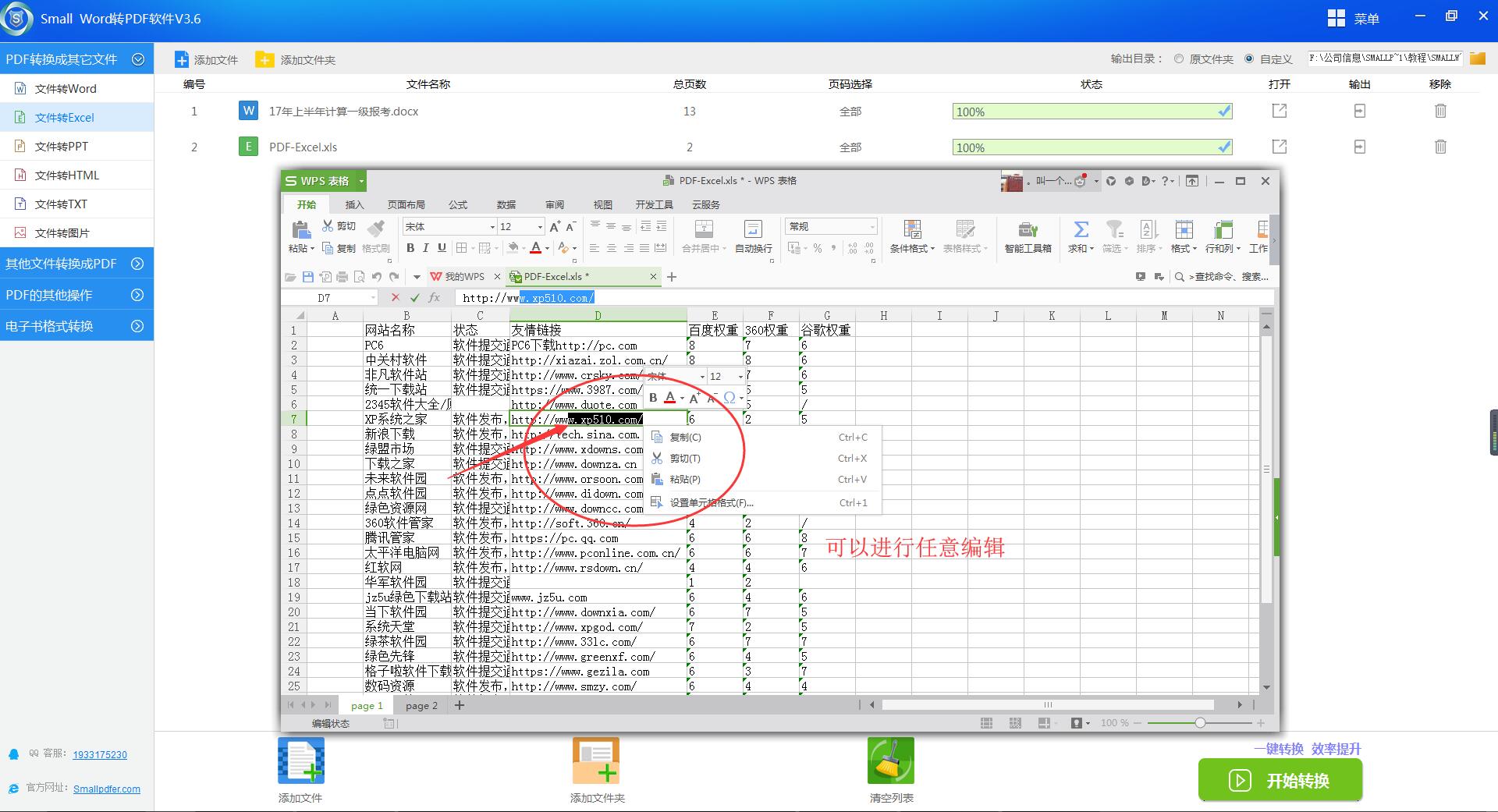Click output icon in 17年上半年计算一级报考.docx row

(x=1360, y=112)
